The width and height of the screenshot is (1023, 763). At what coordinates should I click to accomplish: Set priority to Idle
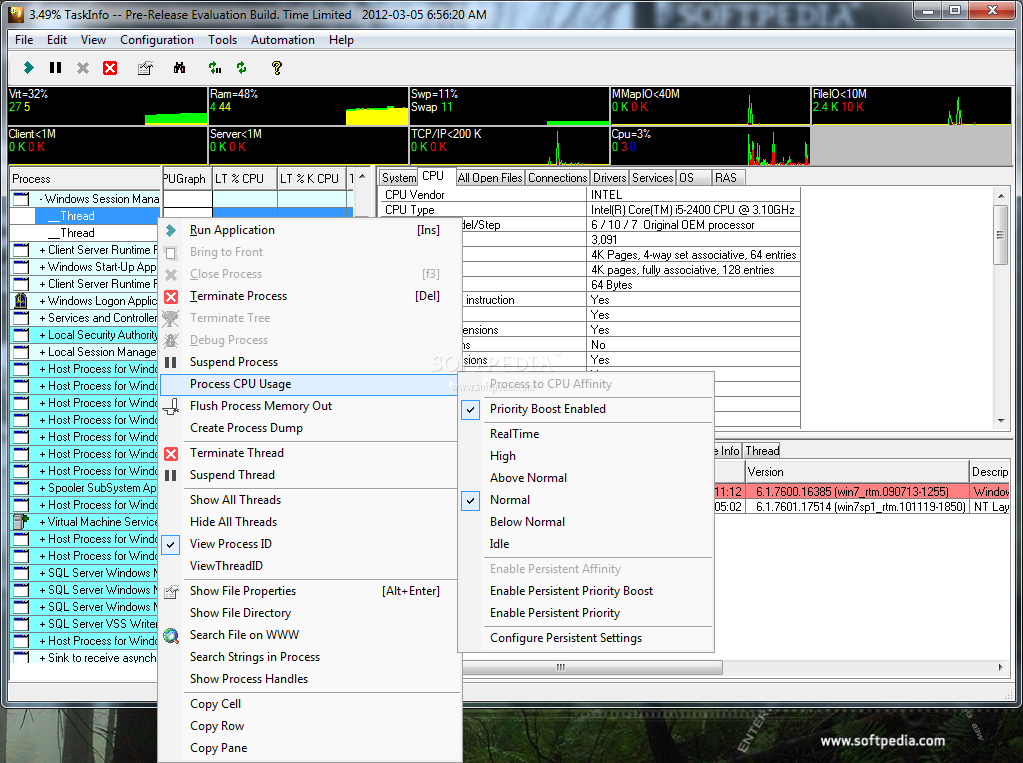click(499, 544)
